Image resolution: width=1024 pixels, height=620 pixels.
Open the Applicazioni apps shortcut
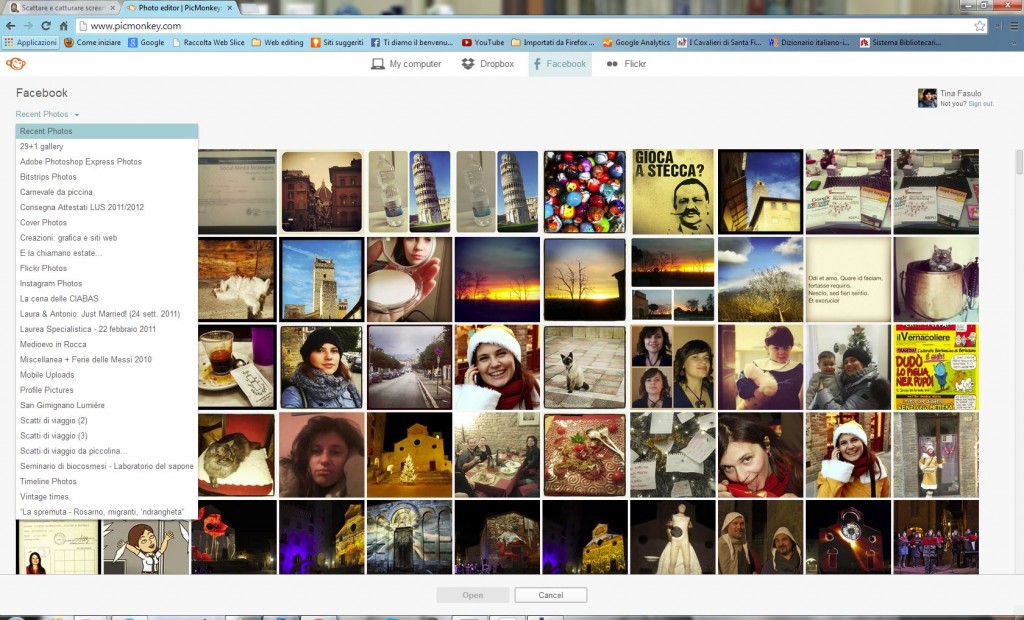click(30, 42)
